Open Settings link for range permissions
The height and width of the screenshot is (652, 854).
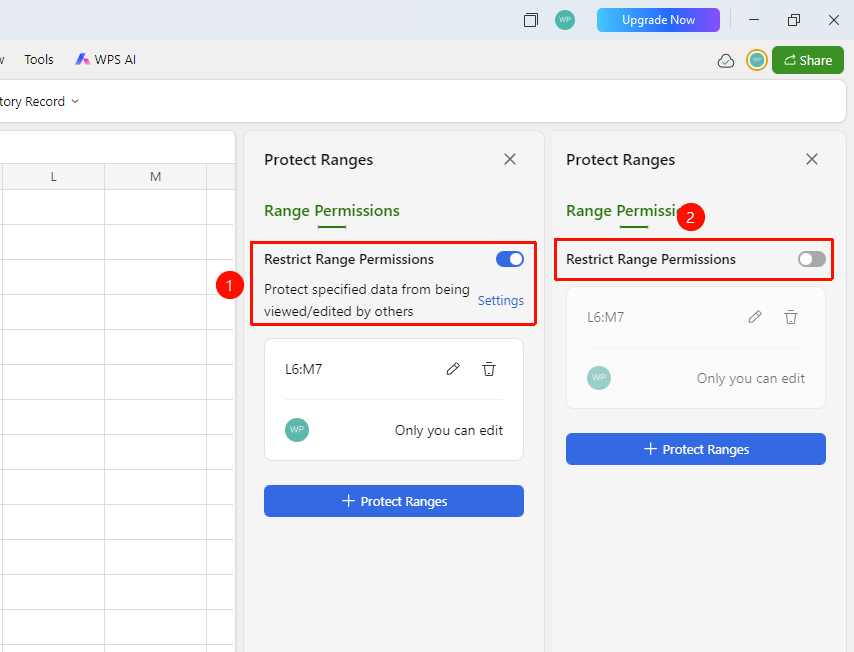click(x=501, y=301)
